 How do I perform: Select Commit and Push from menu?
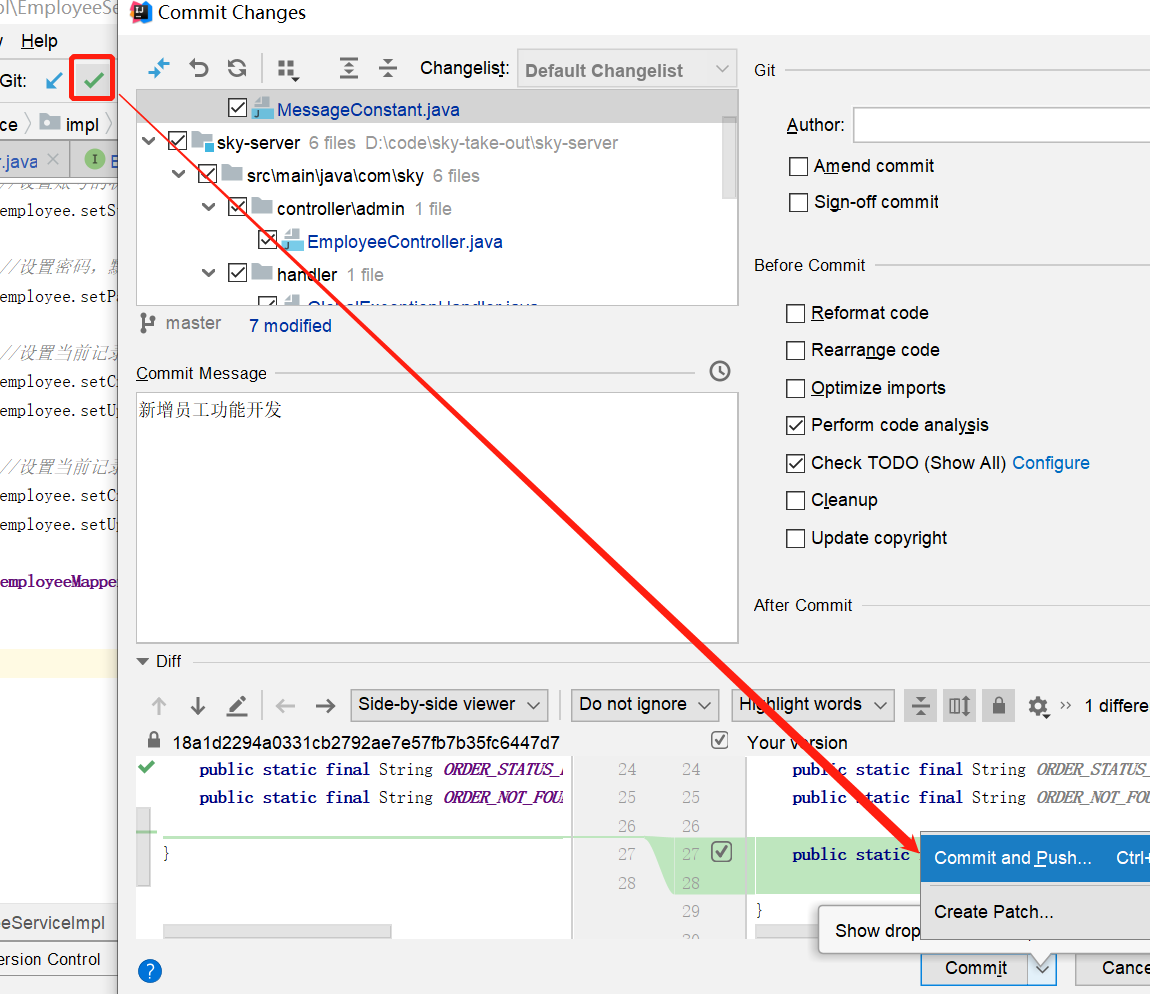1012,858
